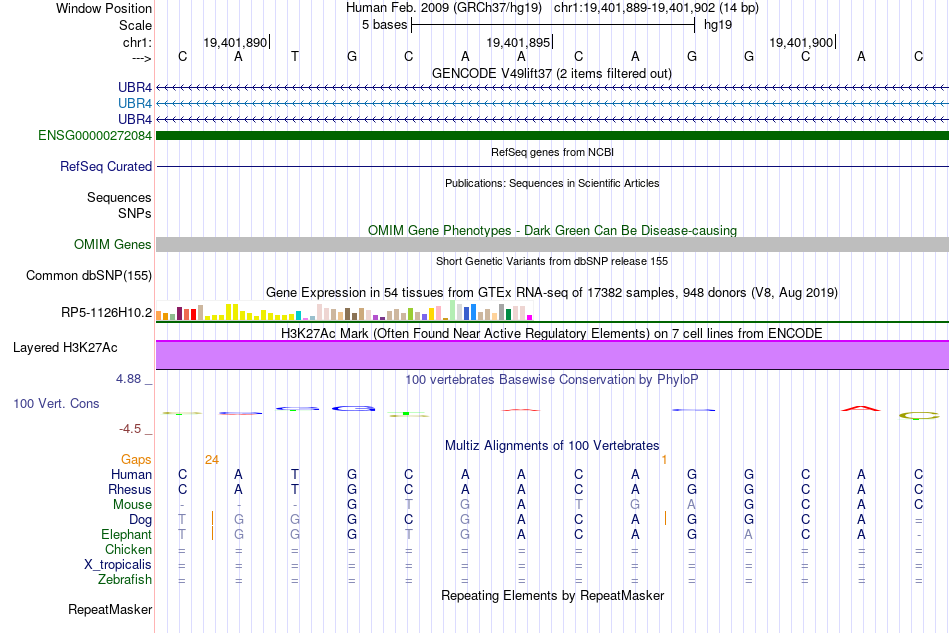This screenshot has height=633, width=950.
Task: Click the orange Gaps label
Action: tap(136, 460)
